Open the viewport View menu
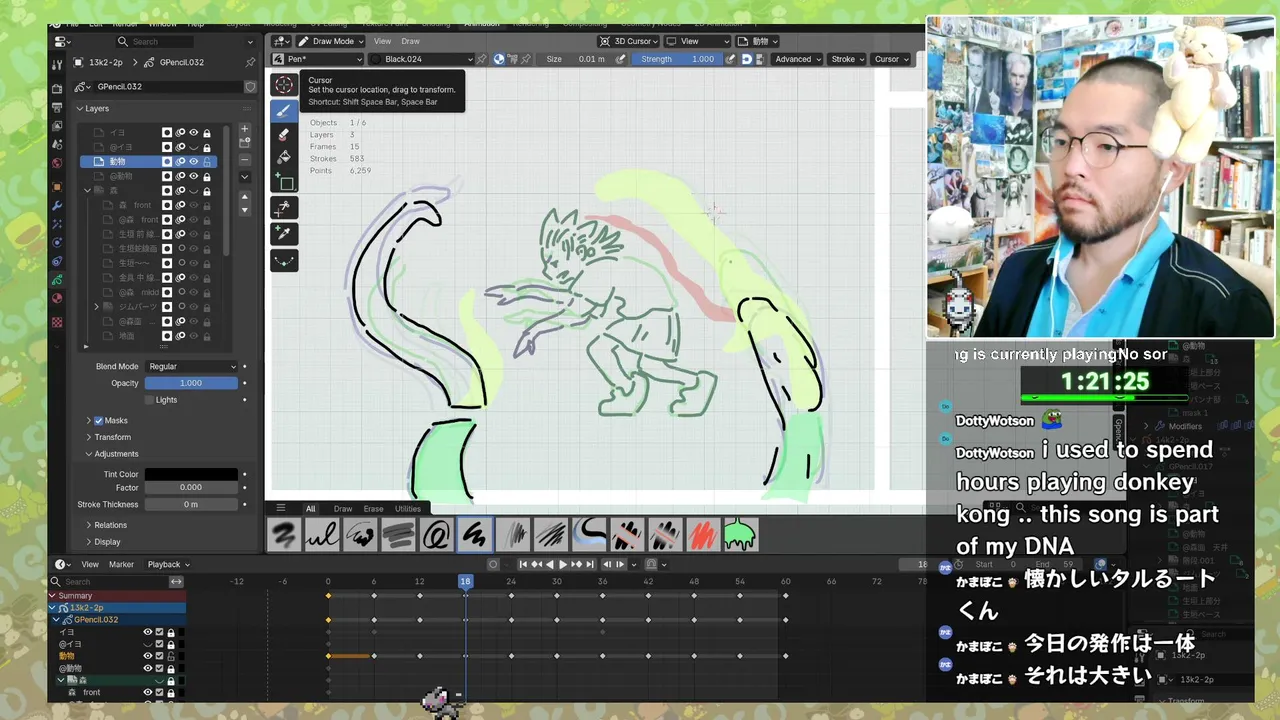The width and height of the screenshot is (1280, 720). tap(382, 41)
